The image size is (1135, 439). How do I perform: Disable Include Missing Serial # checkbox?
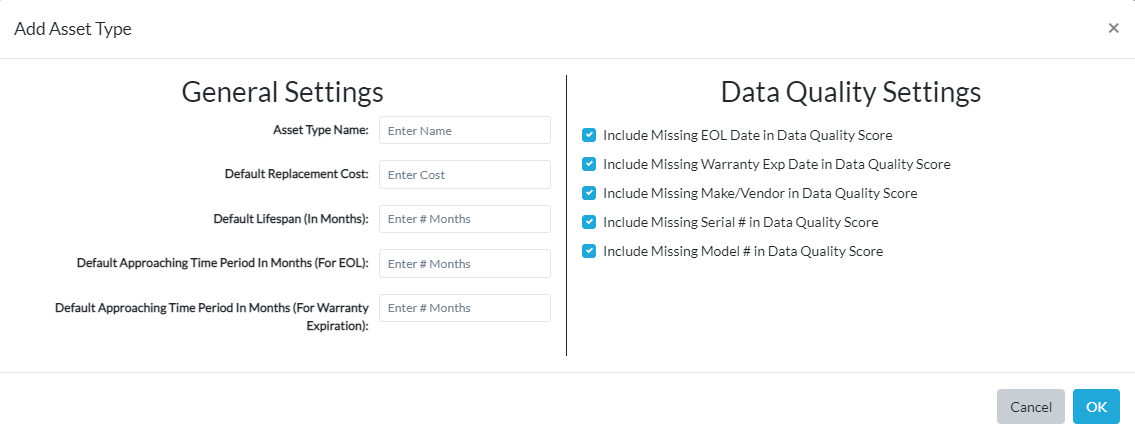(589, 222)
